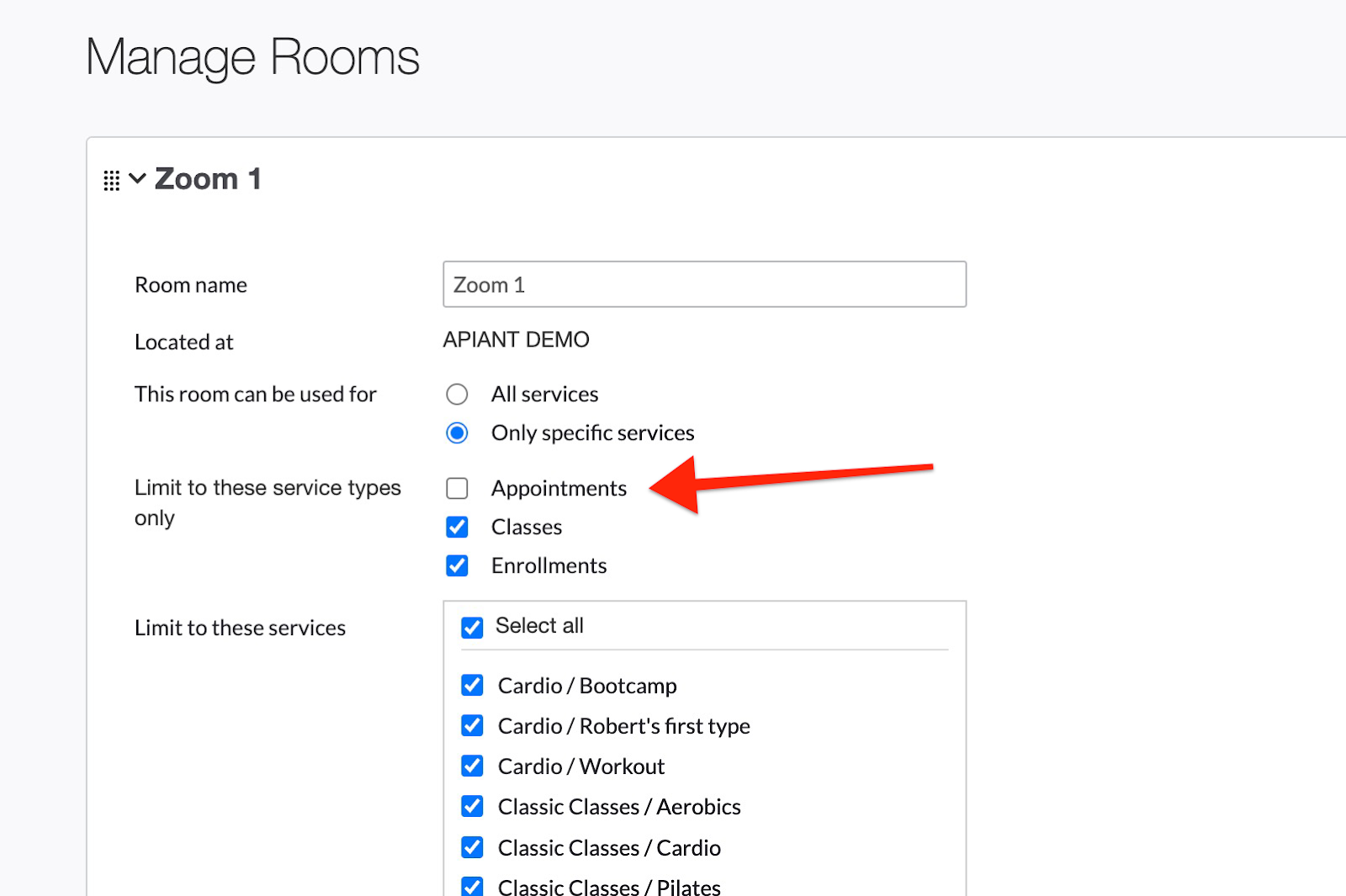Screen dimensions: 1346x896
Task: Uncheck Cardio / Robert's first type
Action: click(x=472, y=726)
